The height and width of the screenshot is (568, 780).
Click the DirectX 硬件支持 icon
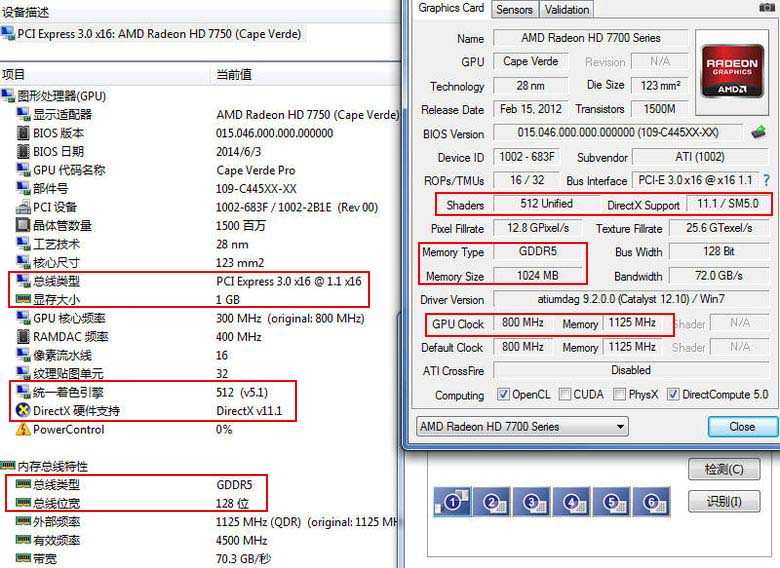coord(23,410)
